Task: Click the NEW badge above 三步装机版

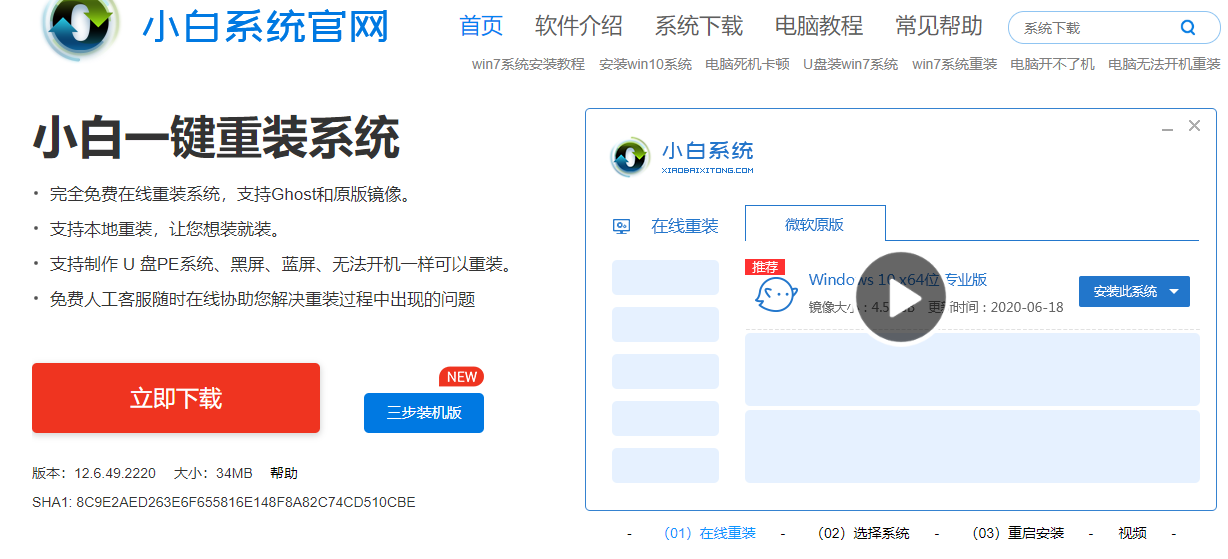Action: [461, 377]
